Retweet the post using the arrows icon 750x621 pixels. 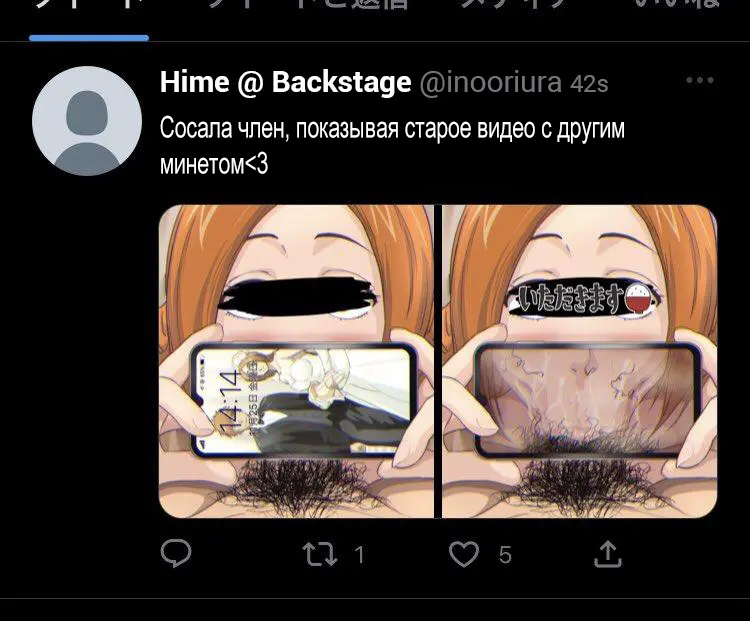[320, 554]
